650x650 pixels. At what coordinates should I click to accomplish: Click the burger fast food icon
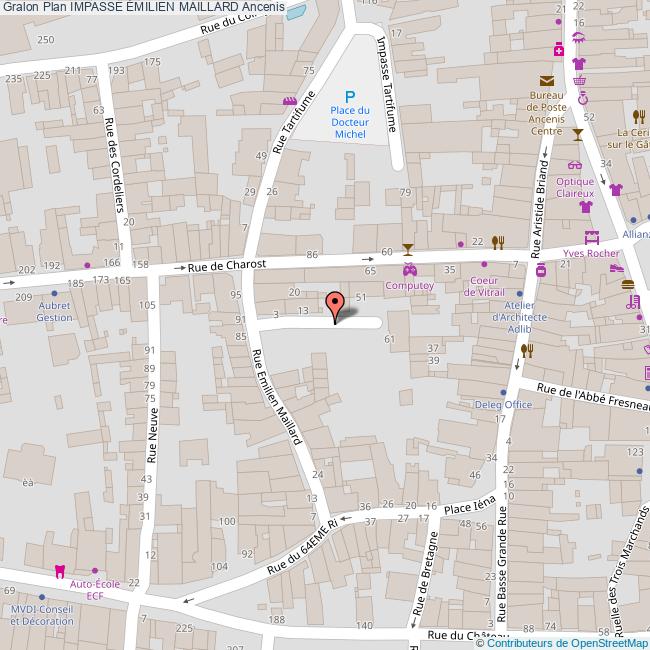[x=628, y=285]
